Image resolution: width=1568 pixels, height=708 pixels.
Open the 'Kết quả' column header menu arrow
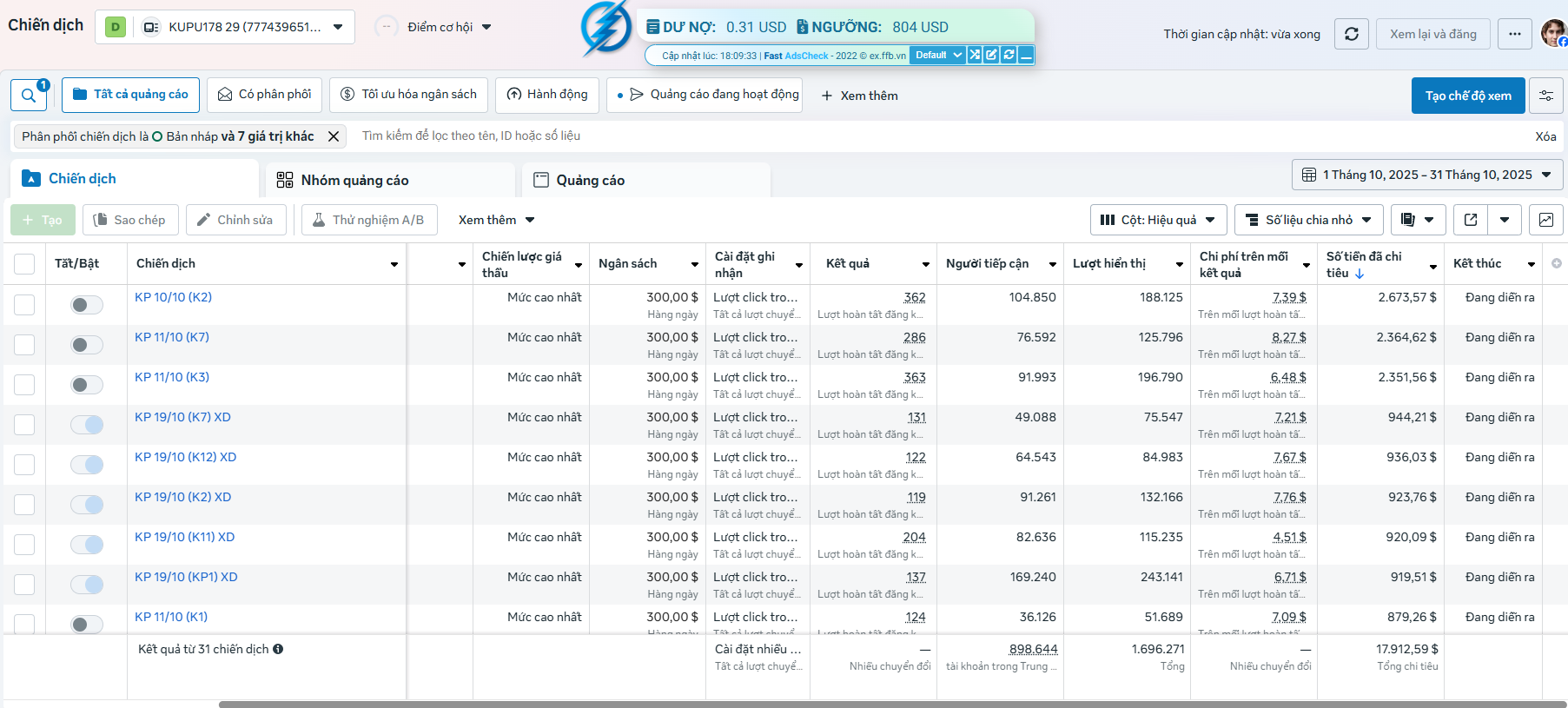(x=926, y=264)
